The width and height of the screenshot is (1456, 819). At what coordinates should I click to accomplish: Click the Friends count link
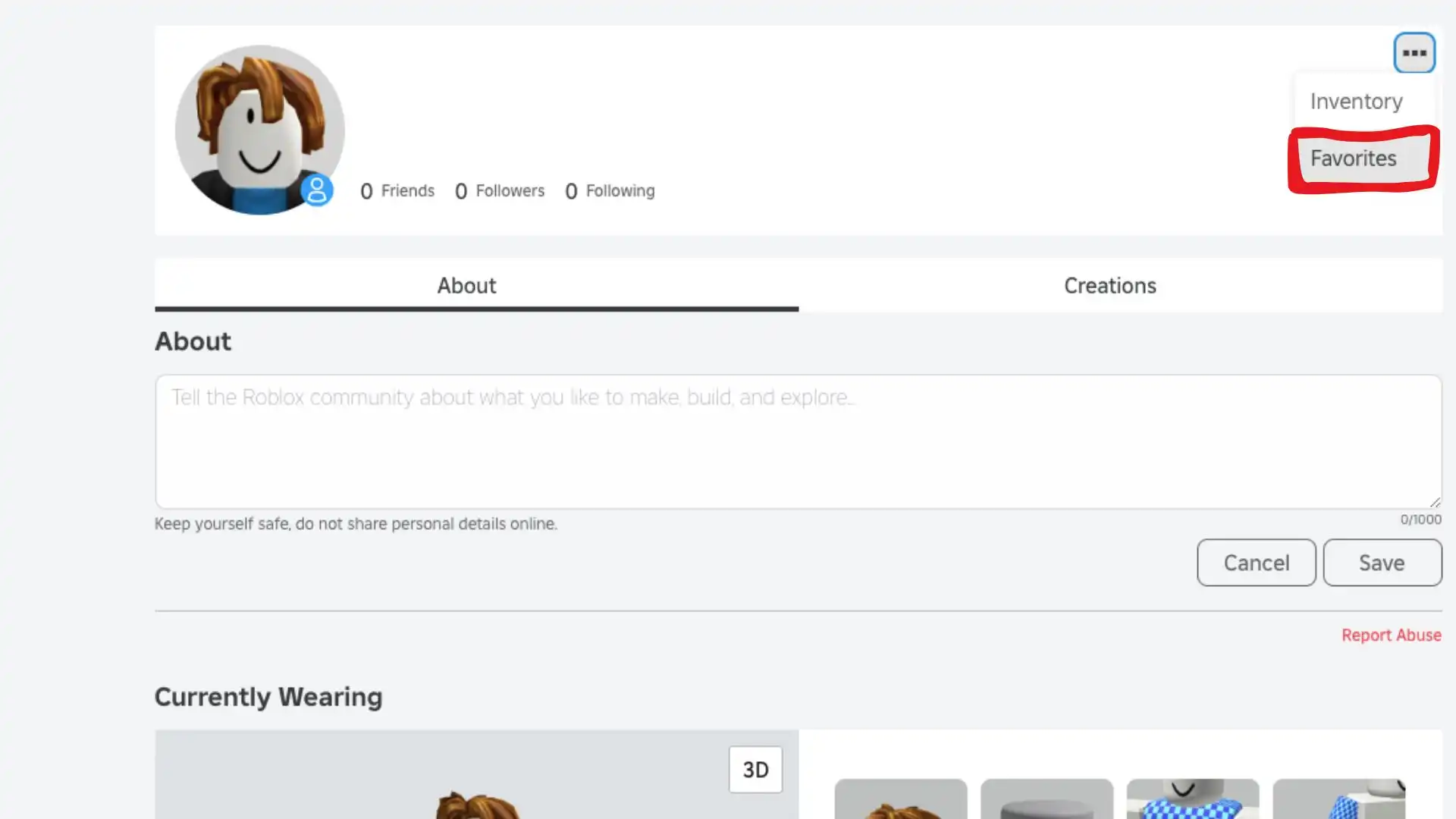pyautogui.click(x=397, y=190)
